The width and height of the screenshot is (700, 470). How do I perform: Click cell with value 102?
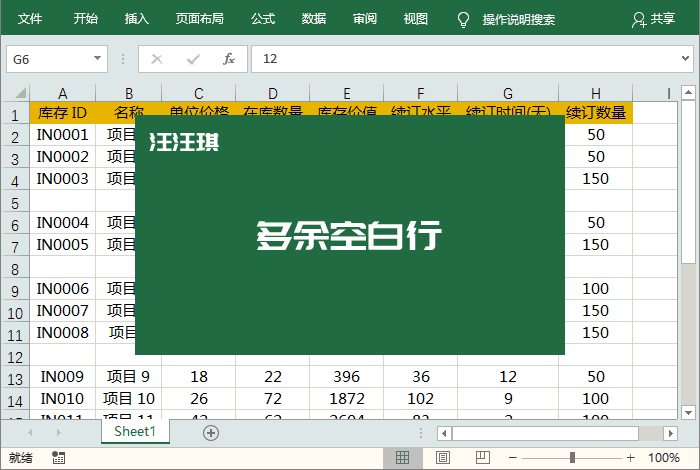421,399
